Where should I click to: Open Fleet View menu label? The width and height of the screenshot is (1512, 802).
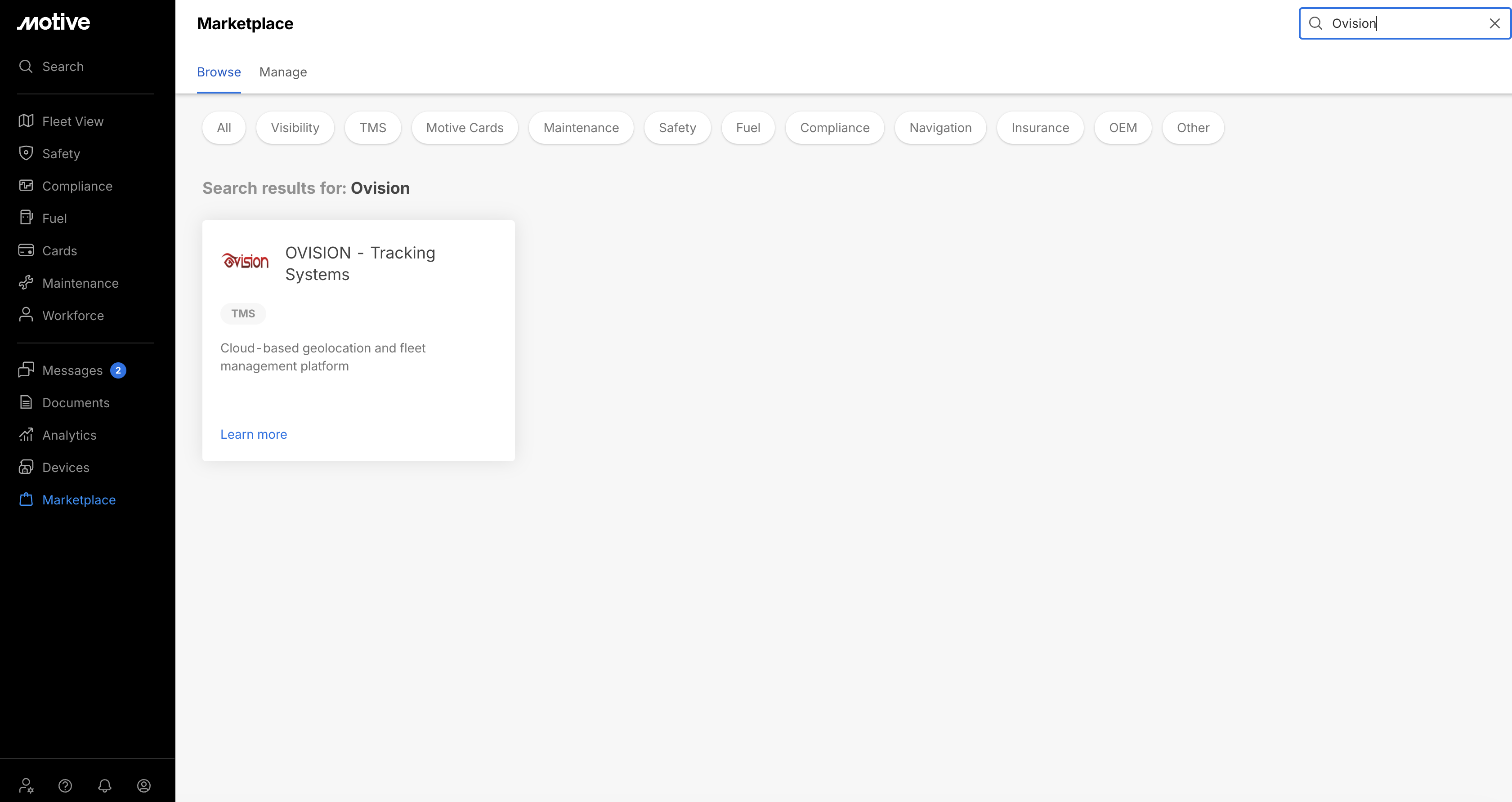73,121
